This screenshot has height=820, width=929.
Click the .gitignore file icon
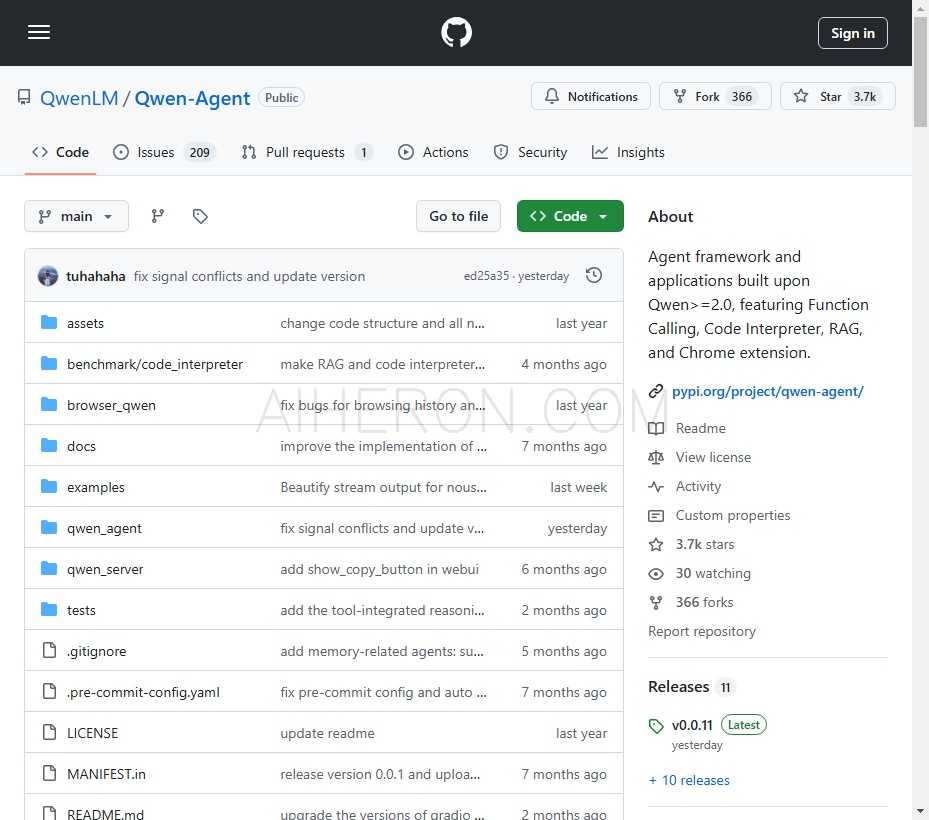coord(50,650)
